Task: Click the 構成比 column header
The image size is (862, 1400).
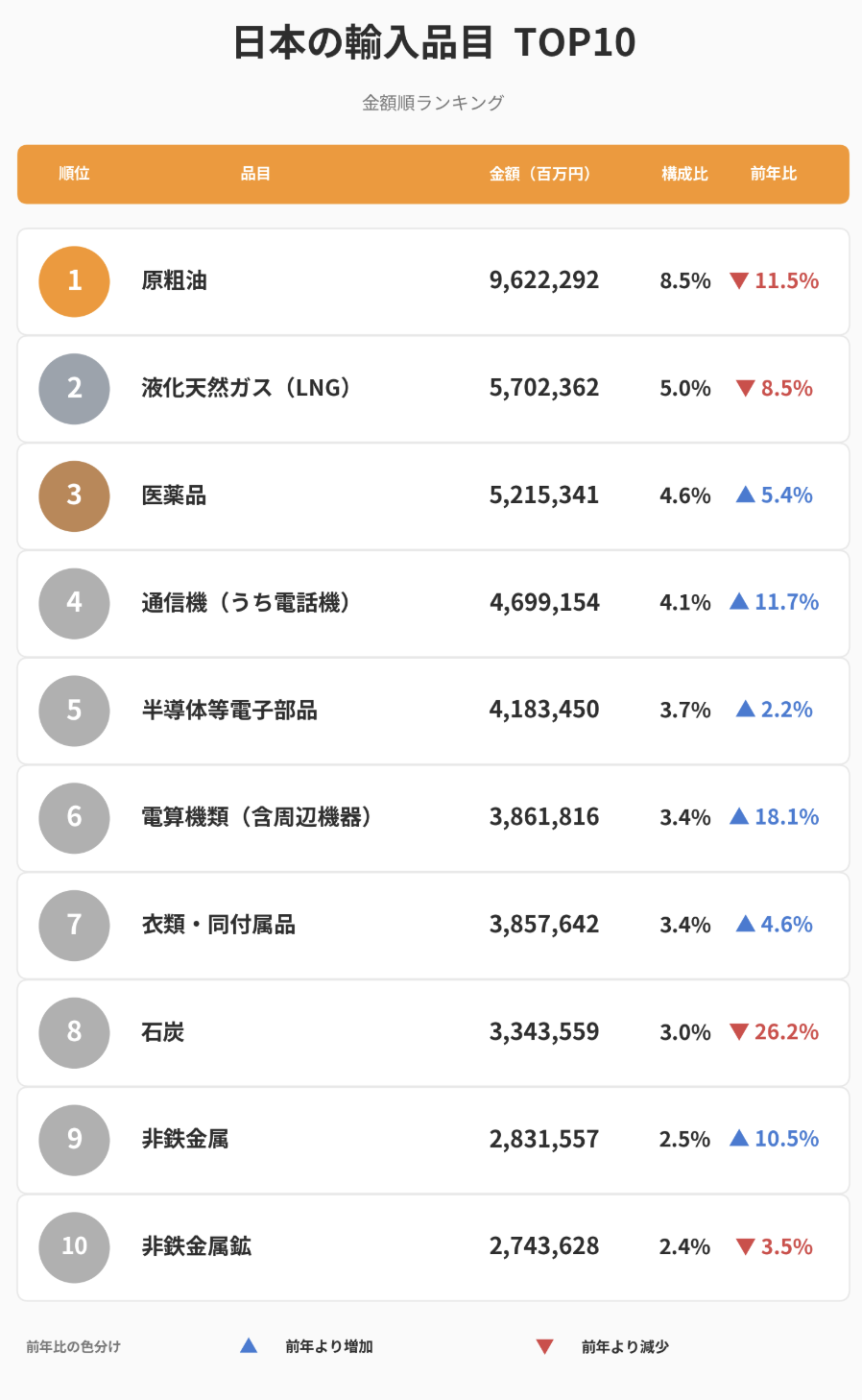Action: (684, 174)
